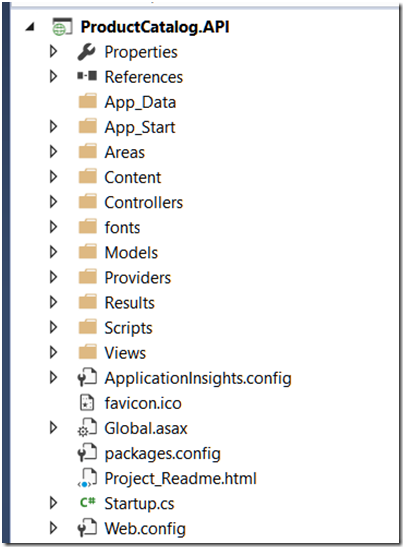Image resolution: width=405 pixels, height=549 pixels.
Task: Click the Global.asax gear file icon
Action: point(87,428)
